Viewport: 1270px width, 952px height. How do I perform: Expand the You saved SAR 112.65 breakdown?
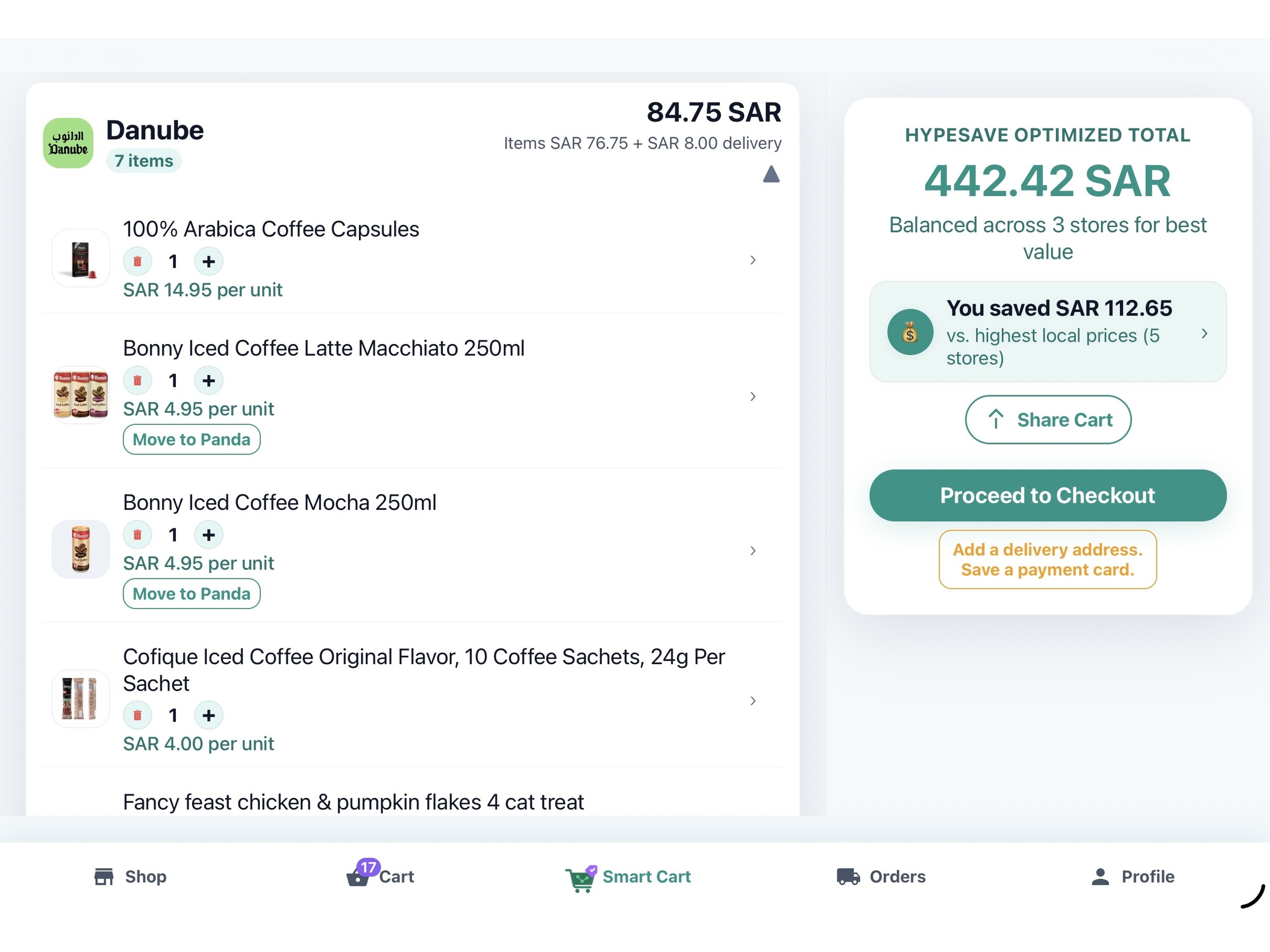[x=1048, y=332]
